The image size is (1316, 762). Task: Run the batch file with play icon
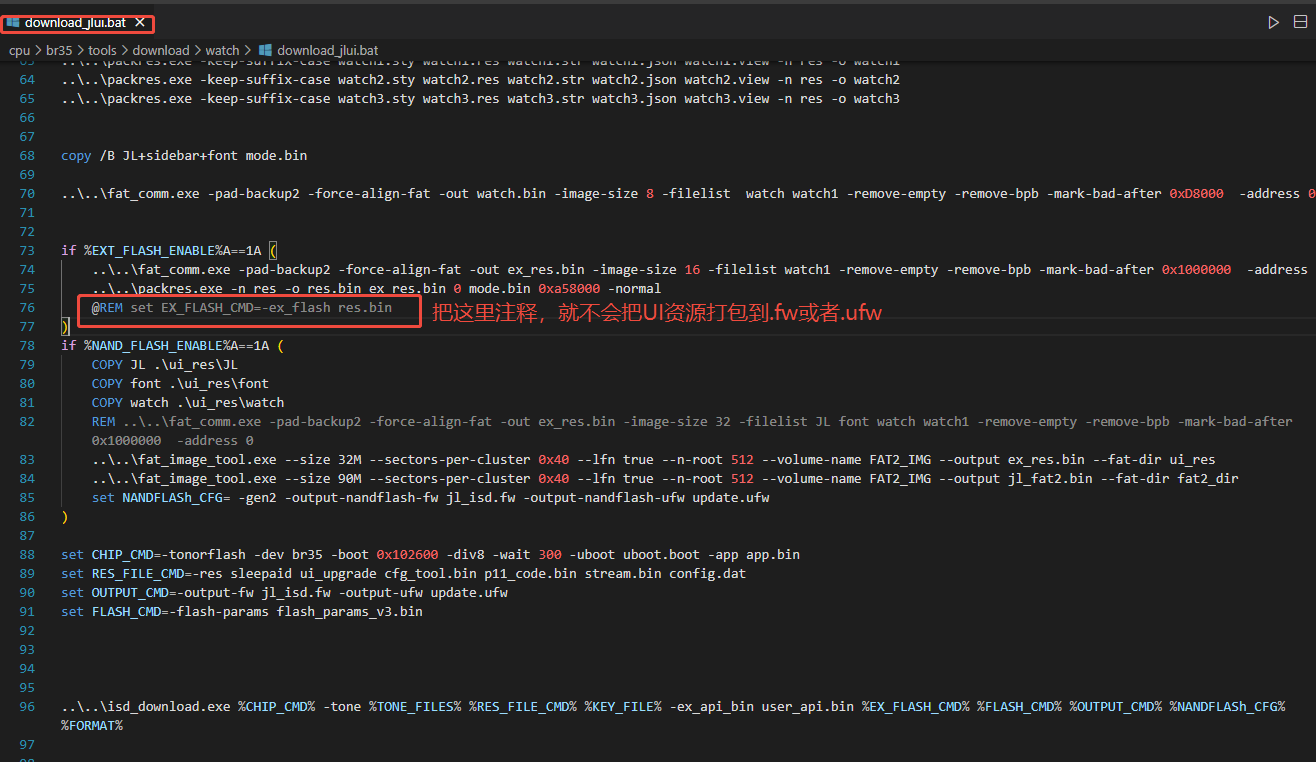coord(1273,22)
